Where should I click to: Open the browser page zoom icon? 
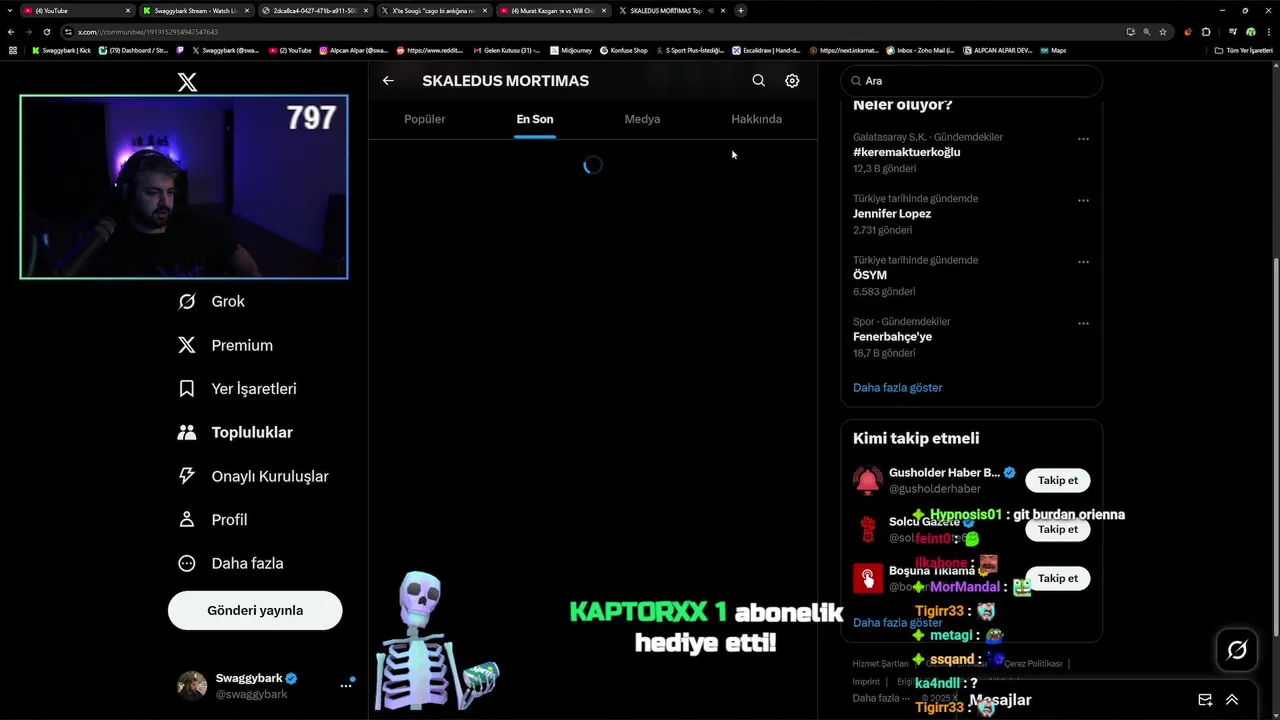[1146, 31]
